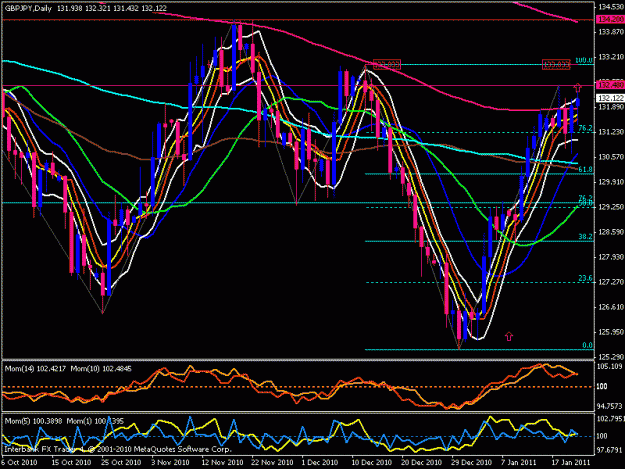Click the Mom(14) 102.4217 indicator label

click(35, 369)
